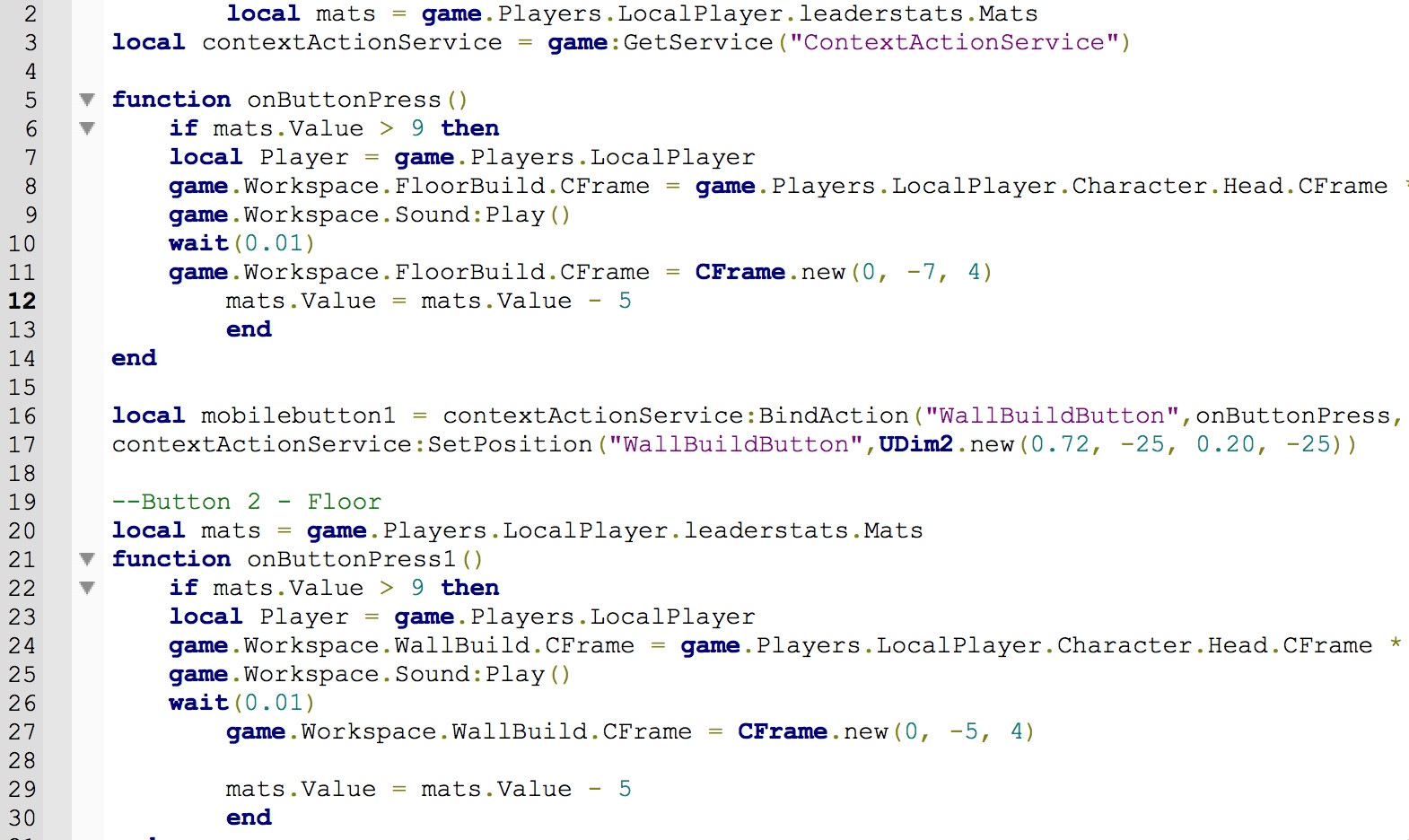This screenshot has width=1409, height=840.
Task: Click 'Sound:Play()' on line 25
Action: (483, 674)
